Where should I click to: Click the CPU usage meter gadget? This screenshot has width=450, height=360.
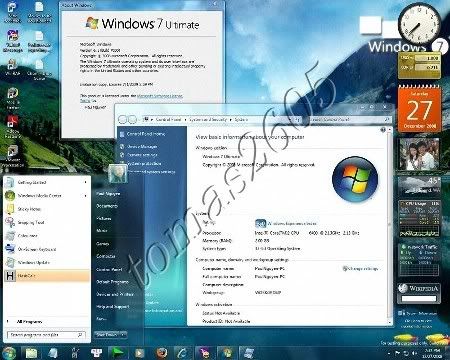[419, 218]
